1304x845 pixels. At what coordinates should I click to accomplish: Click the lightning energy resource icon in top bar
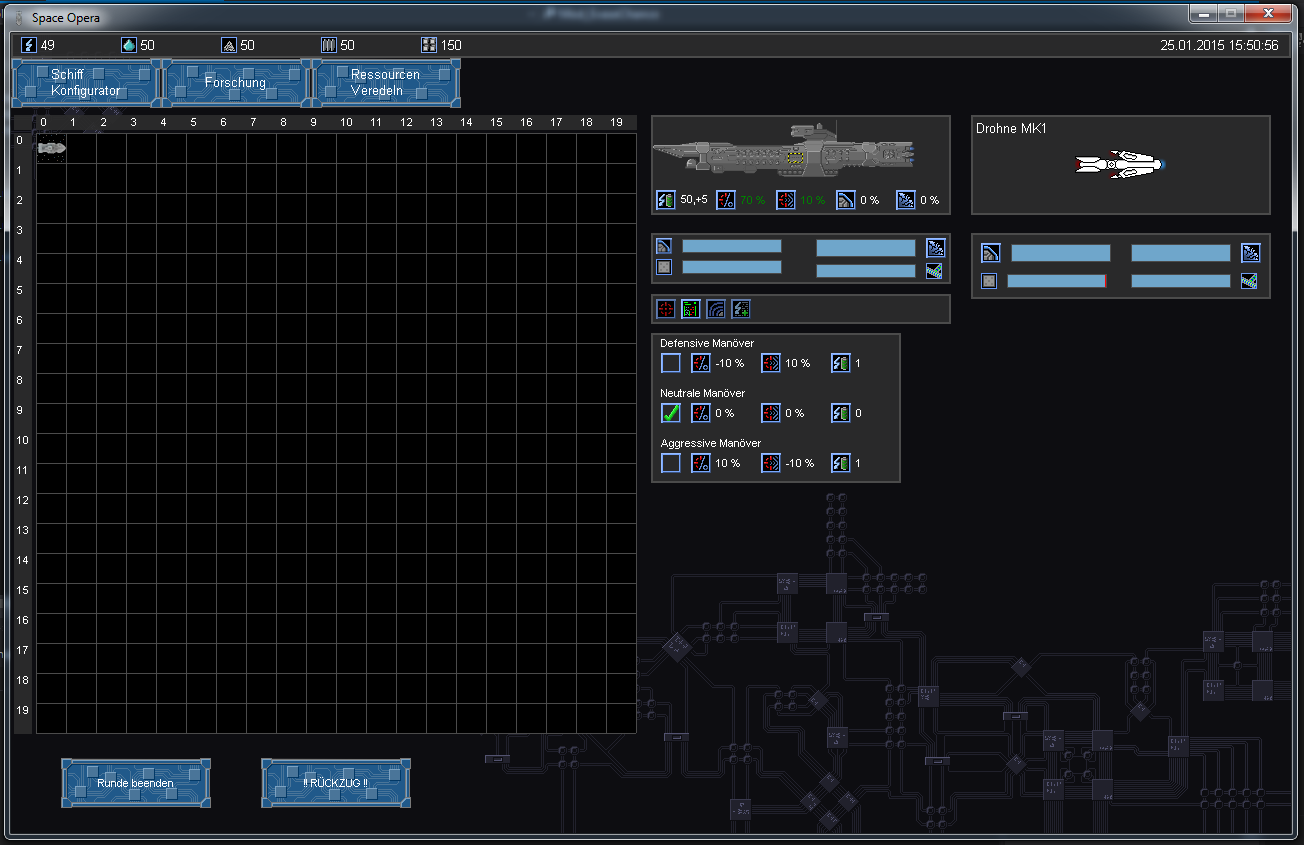[29, 45]
